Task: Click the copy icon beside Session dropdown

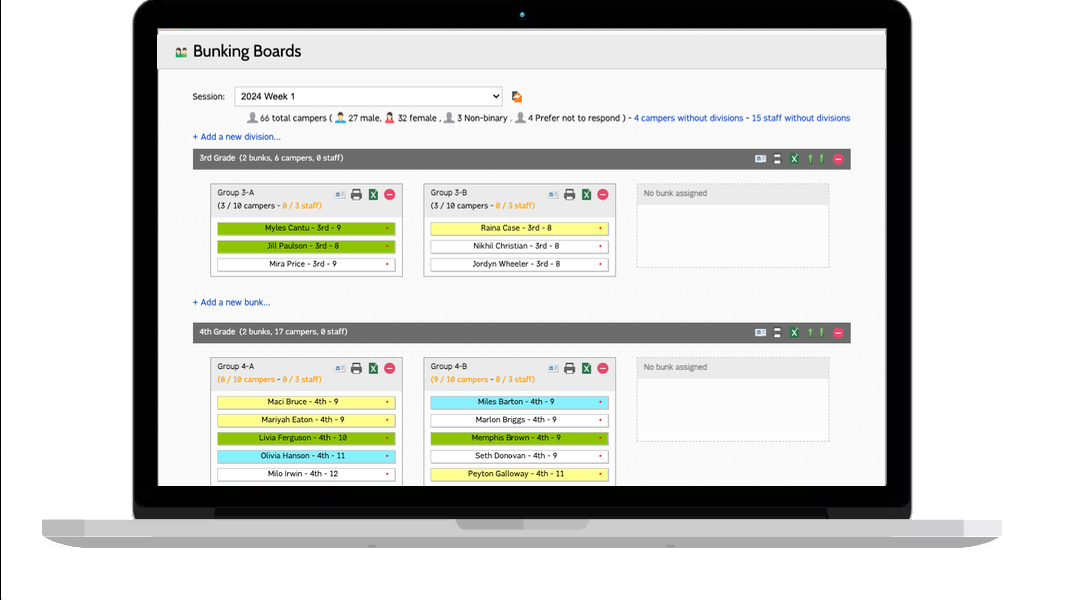Action: coord(517,97)
